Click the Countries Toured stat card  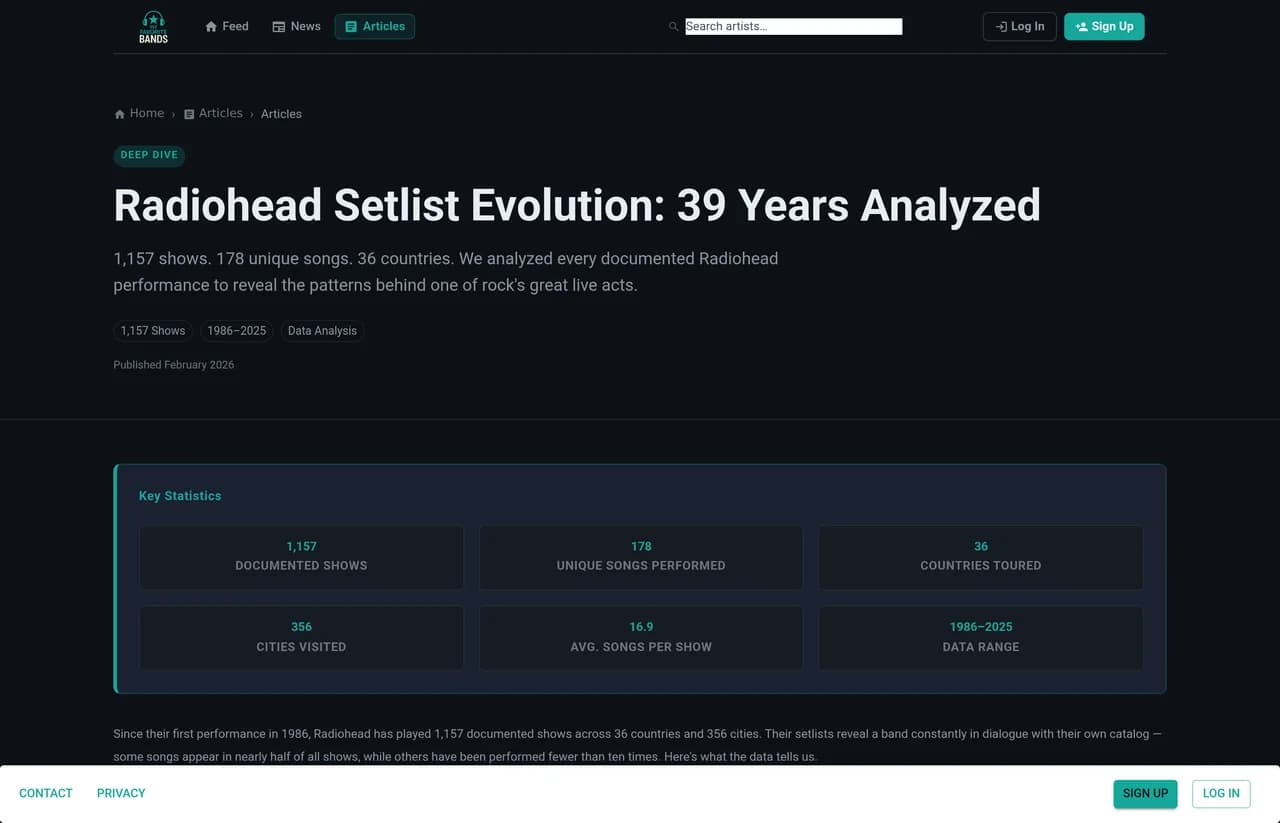pyautogui.click(x=981, y=557)
